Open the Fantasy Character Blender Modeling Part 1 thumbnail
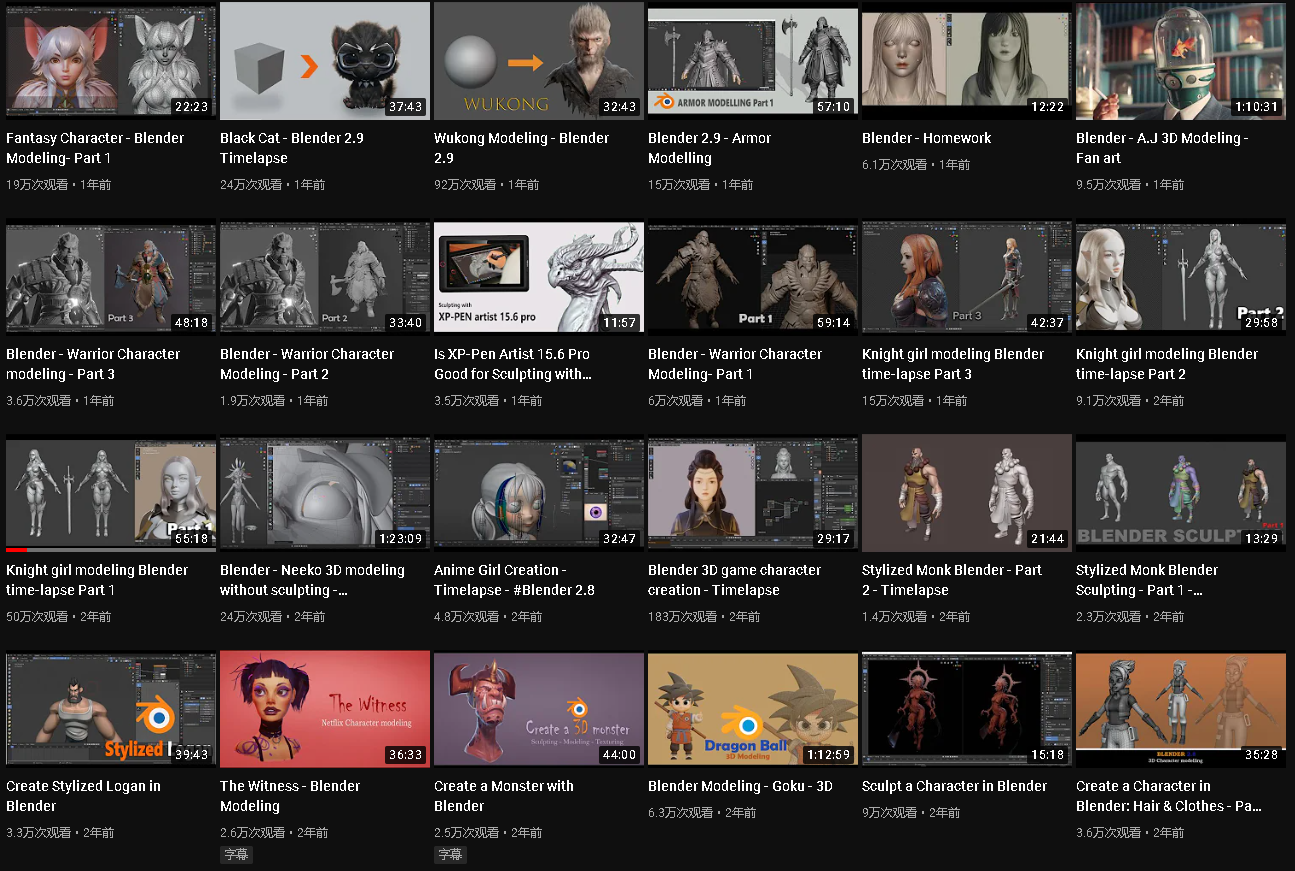1295x871 pixels. [x=111, y=60]
